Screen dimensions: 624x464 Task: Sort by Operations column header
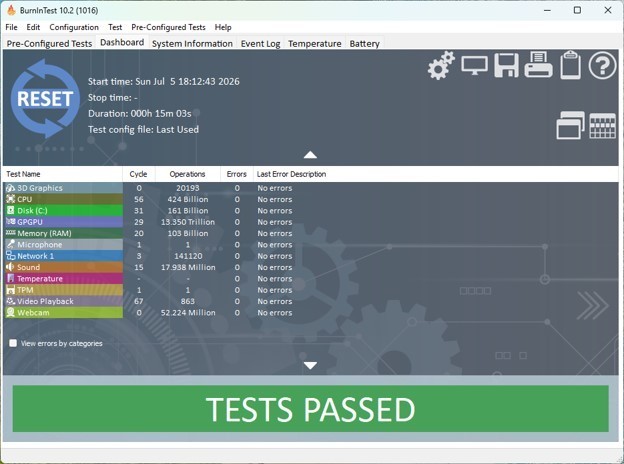(187, 174)
